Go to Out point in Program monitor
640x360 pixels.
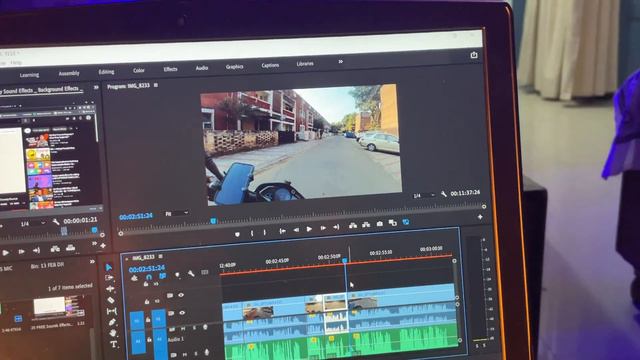click(x=336, y=227)
